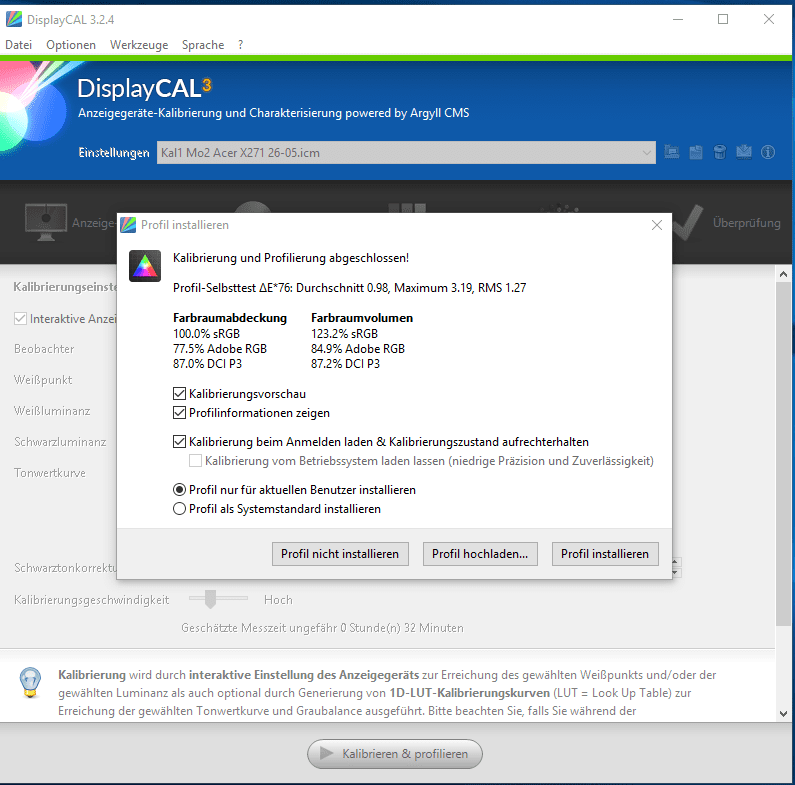
Task: Click the Profil installieren dialog title icon
Action: 128,225
